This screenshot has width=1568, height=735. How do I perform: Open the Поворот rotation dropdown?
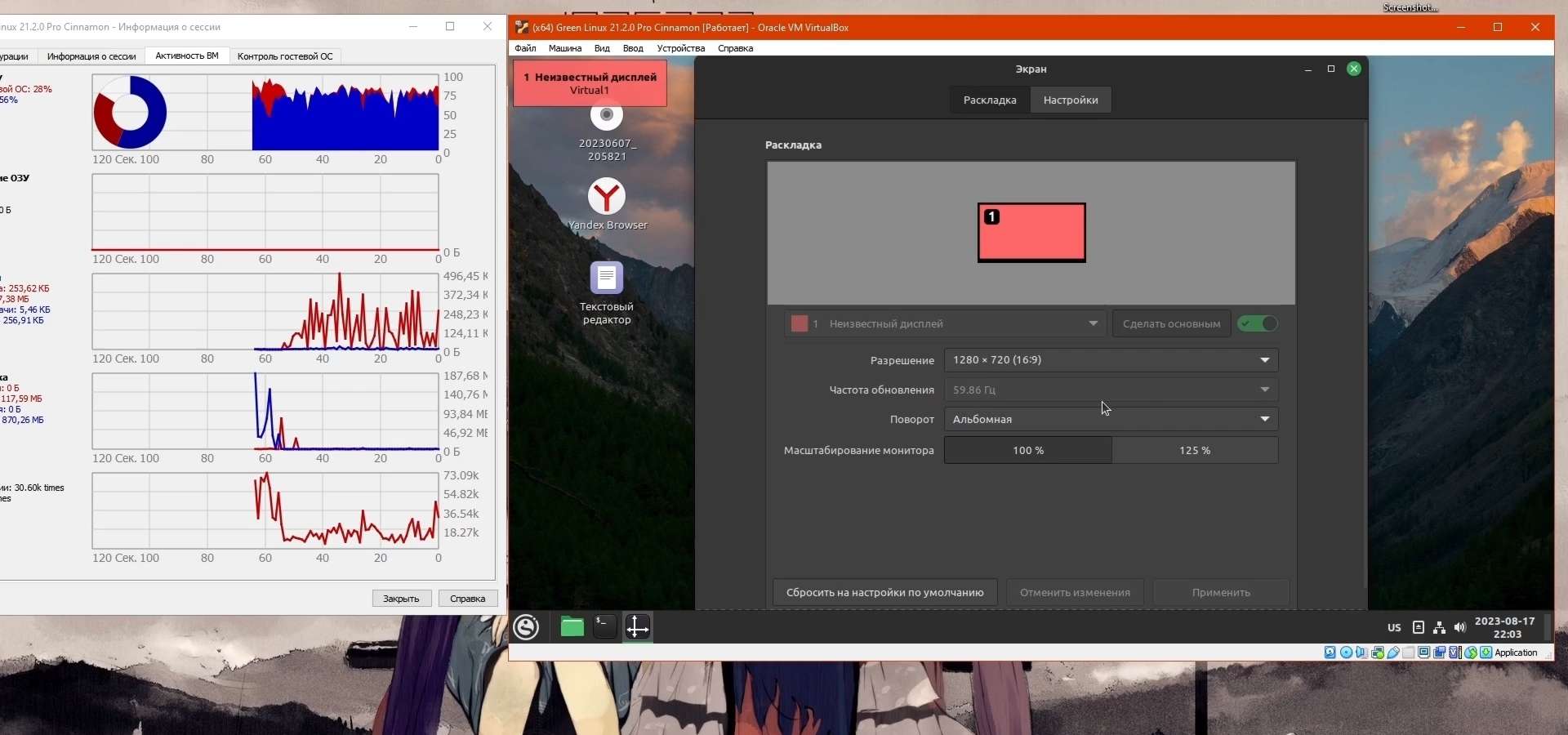[1111, 419]
